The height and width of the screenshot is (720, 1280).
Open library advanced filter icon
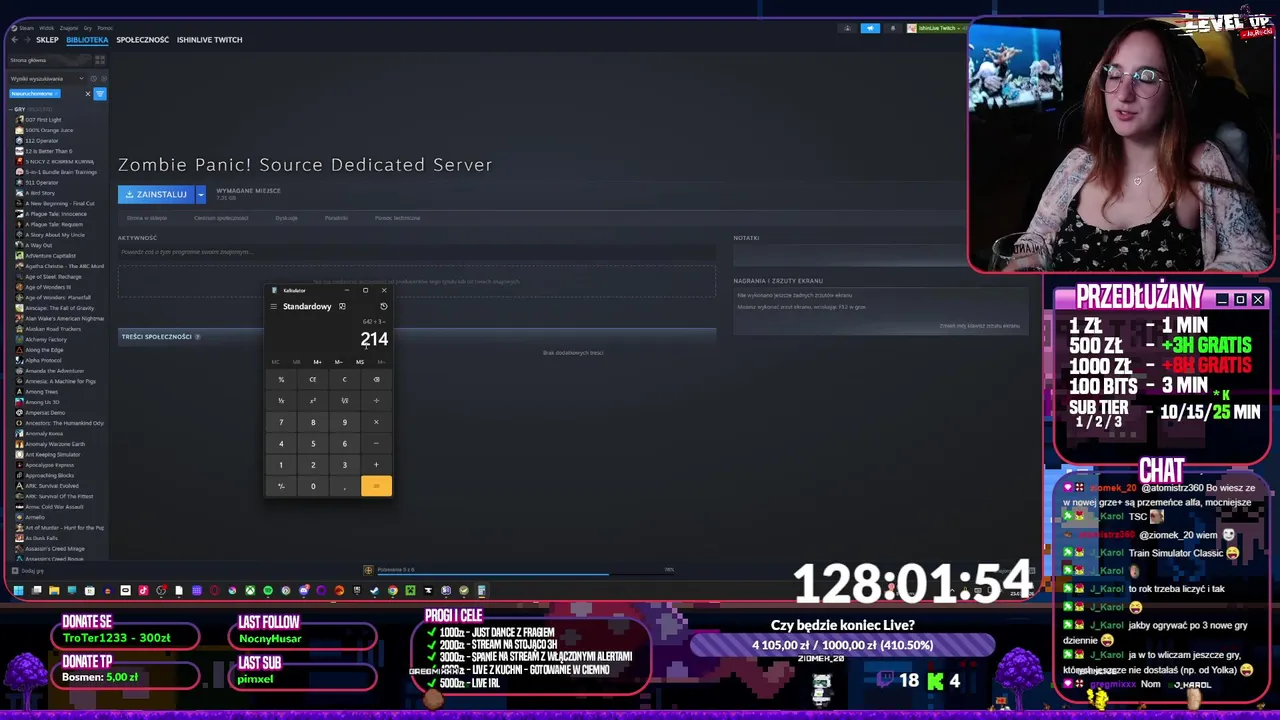pyautogui.click(x=100, y=94)
